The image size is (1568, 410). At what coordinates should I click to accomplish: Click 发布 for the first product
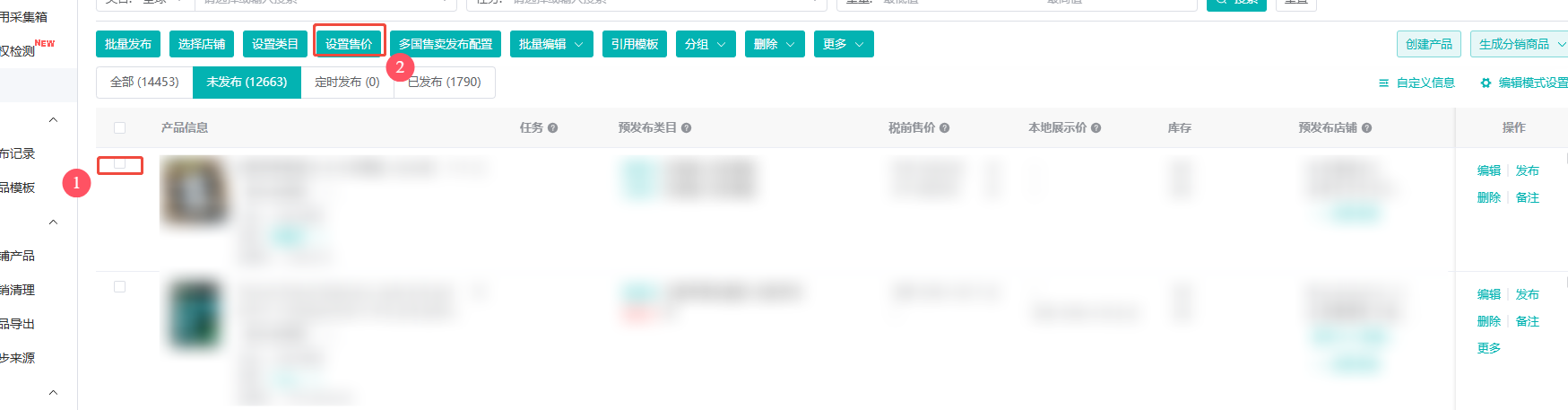(1528, 170)
